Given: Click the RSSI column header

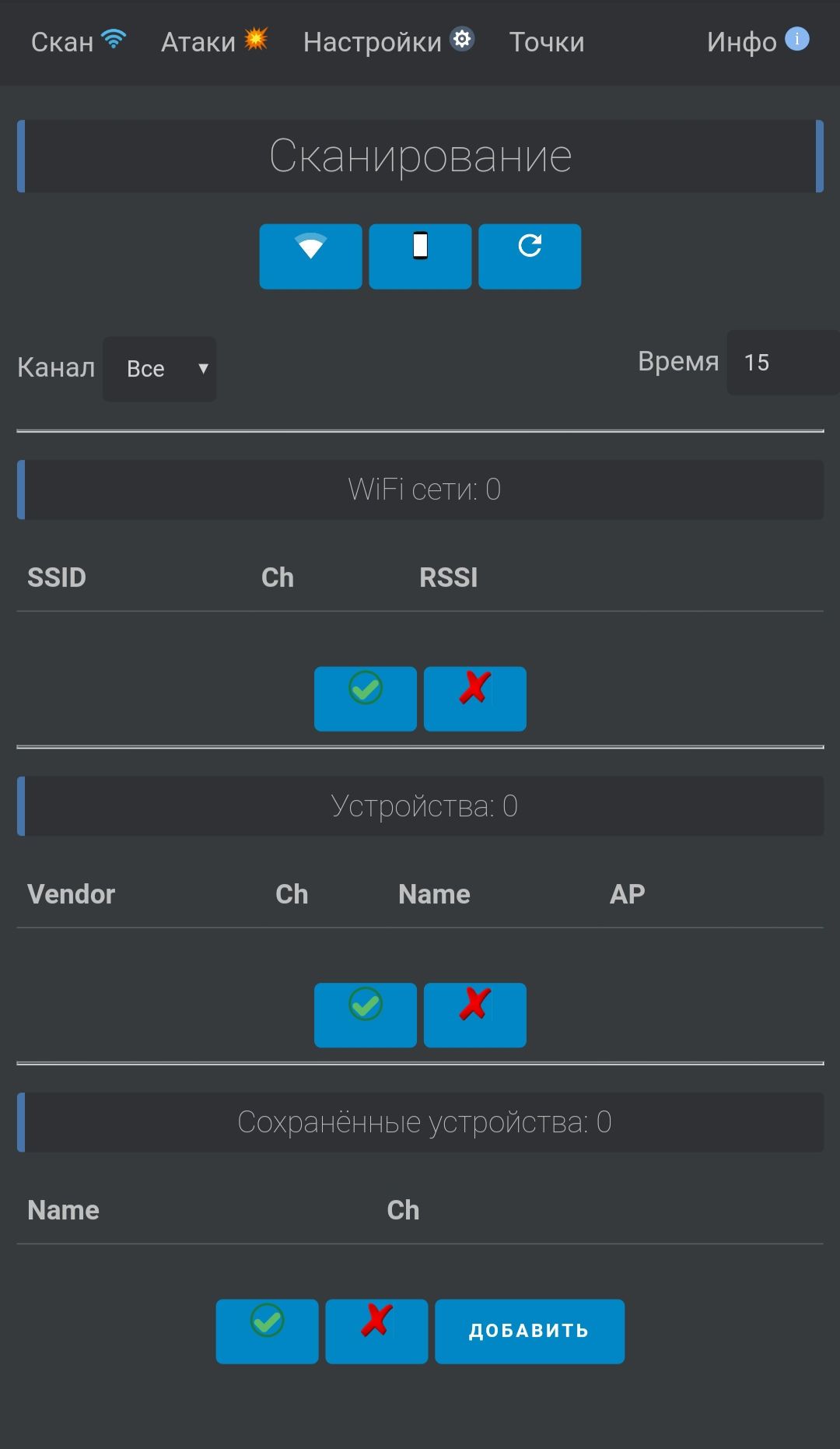Looking at the screenshot, I should [x=448, y=577].
